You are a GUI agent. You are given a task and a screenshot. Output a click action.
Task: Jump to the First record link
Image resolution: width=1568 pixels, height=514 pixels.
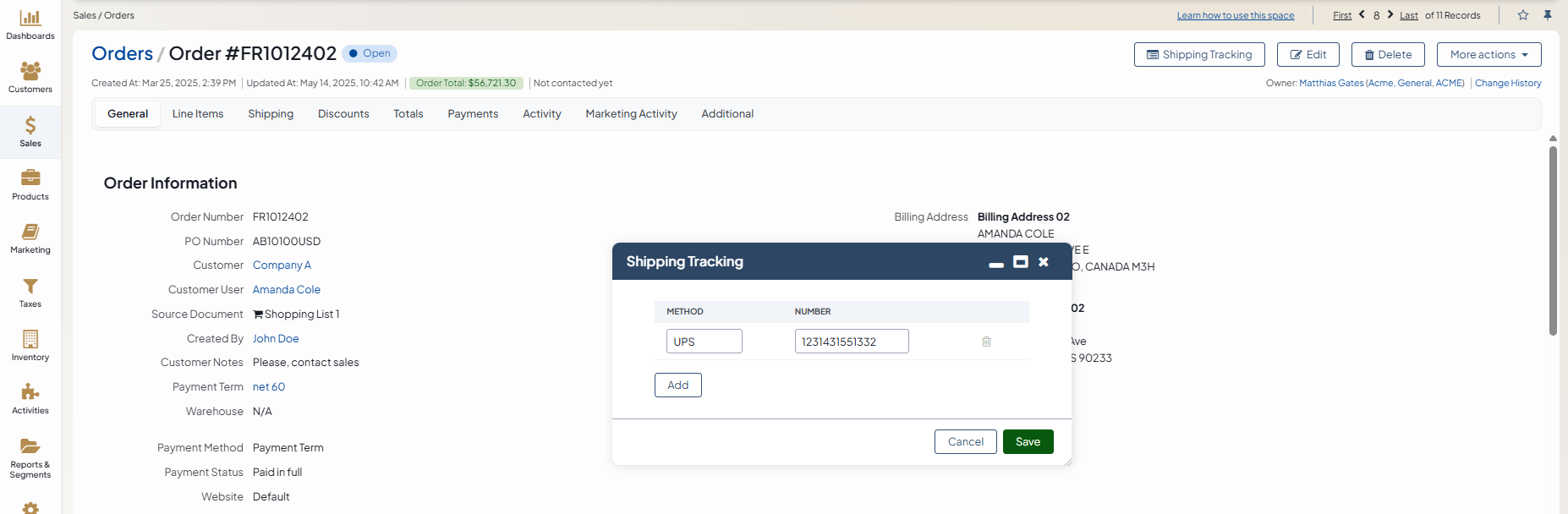(x=1342, y=15)
